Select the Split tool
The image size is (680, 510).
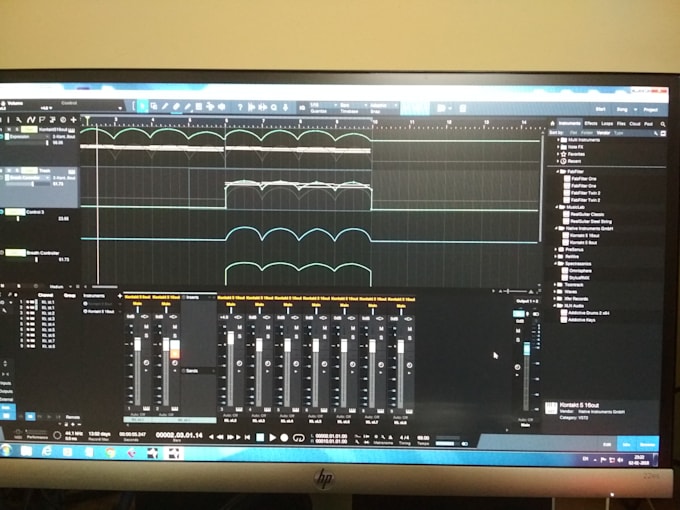(165, 106)
